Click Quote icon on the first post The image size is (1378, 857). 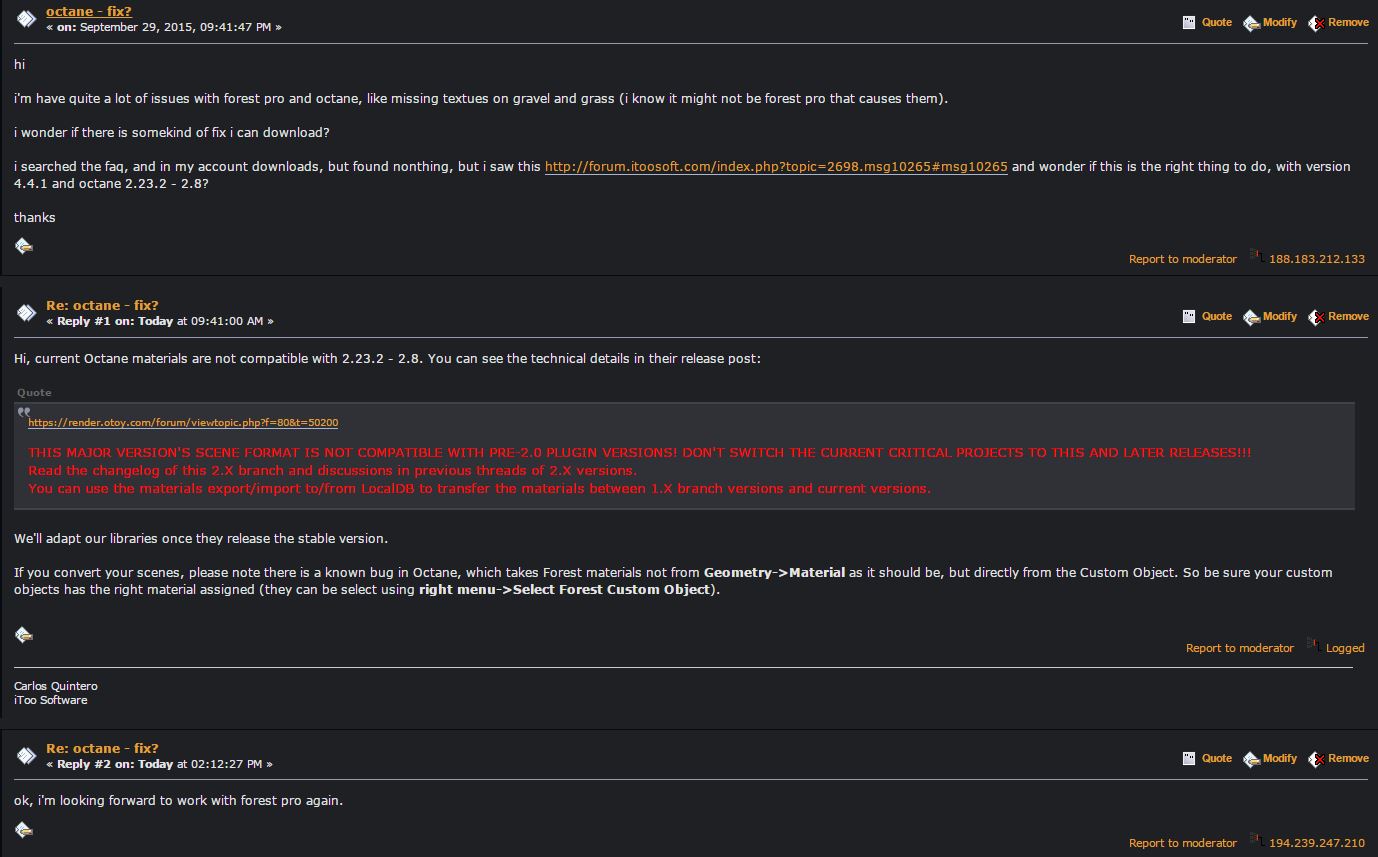pyautogui.click(x=1189, y=22)
